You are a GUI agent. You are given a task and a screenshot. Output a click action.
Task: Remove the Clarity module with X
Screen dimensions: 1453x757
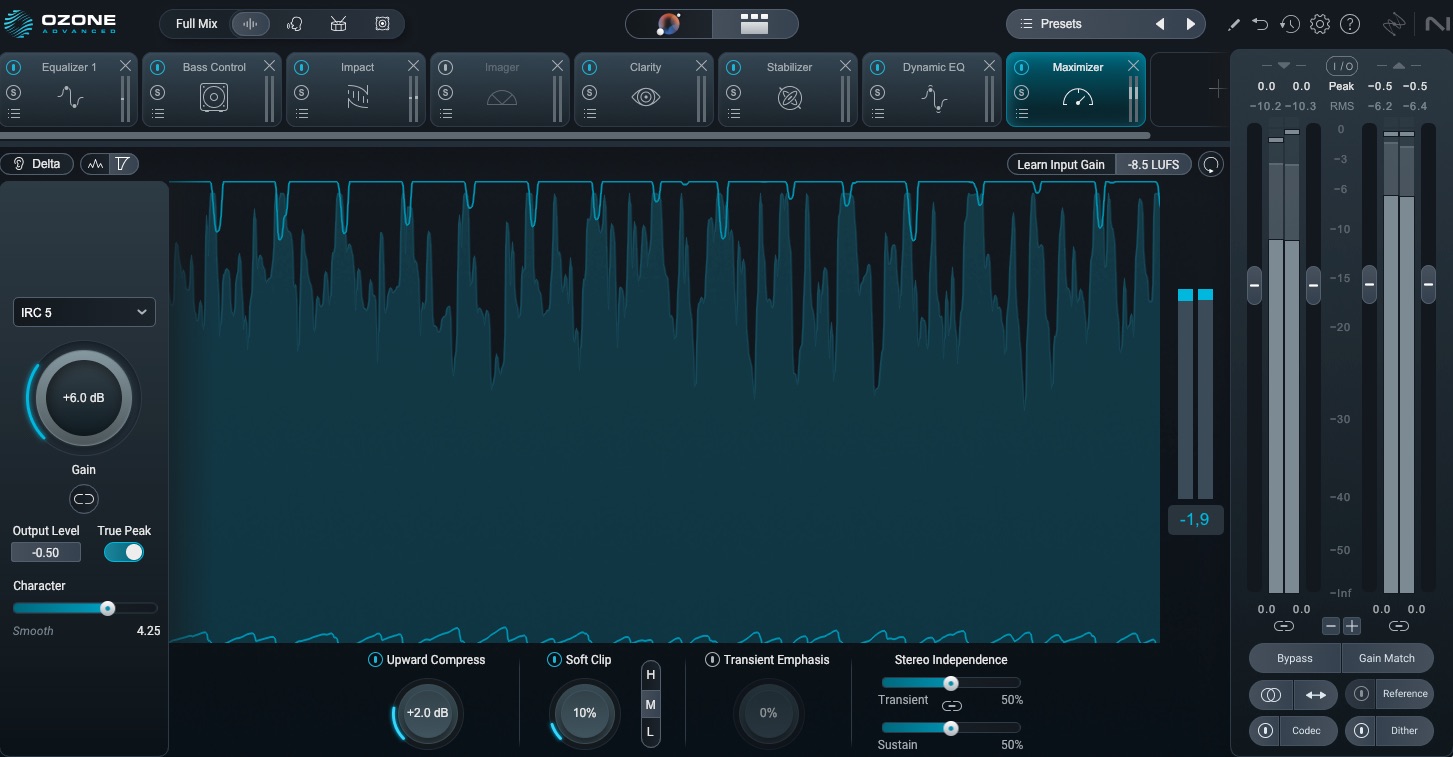point(701,66)
